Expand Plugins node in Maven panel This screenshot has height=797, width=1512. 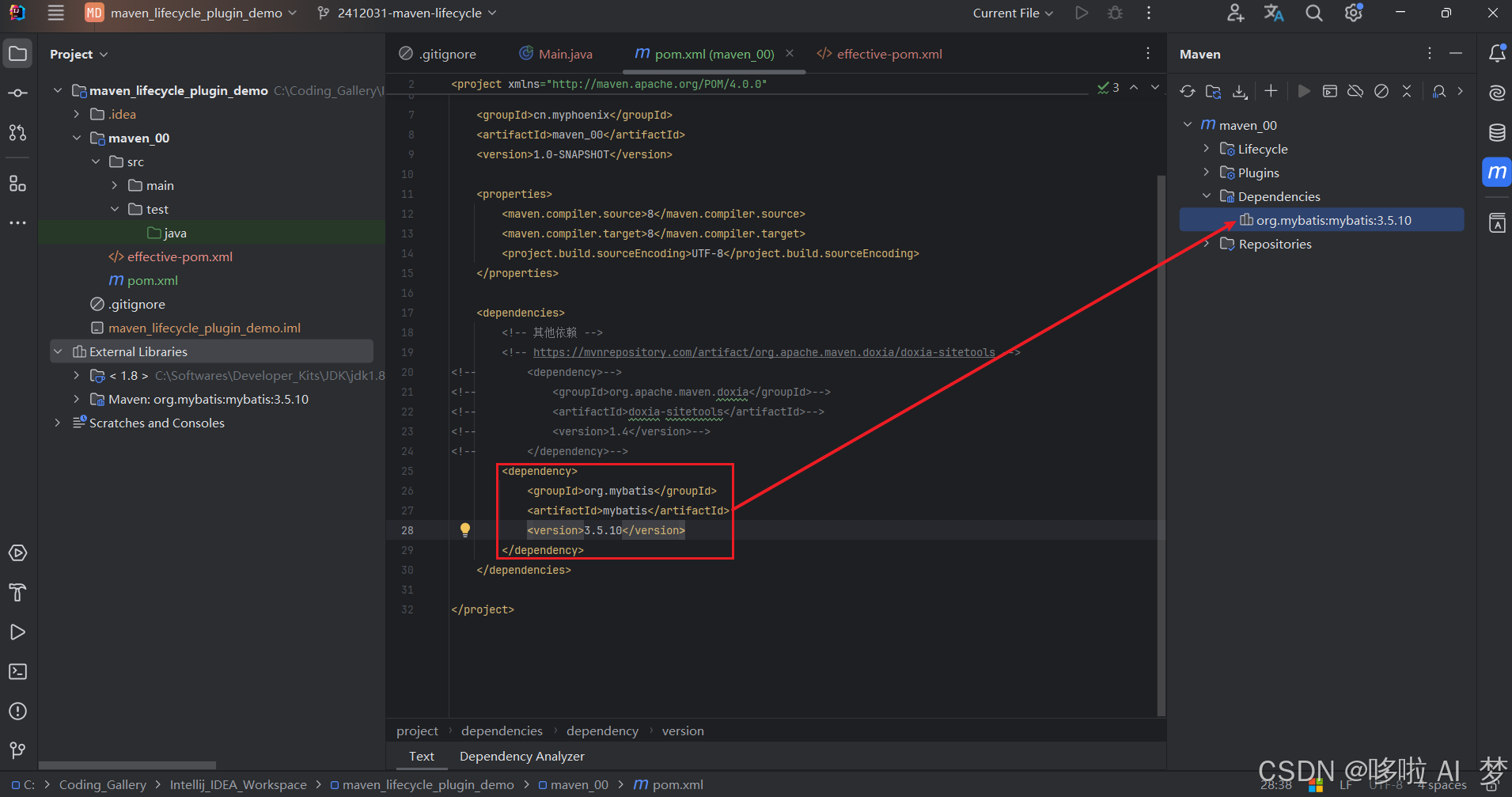[1207, 173]
